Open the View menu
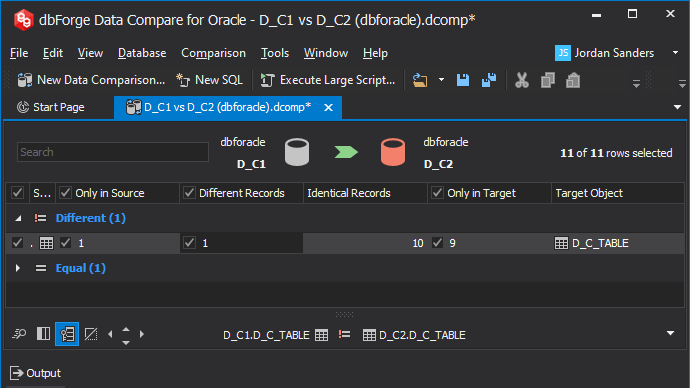The height and width of the screenshot is (388, 690). pyautogui.click(x=90, y=53)
